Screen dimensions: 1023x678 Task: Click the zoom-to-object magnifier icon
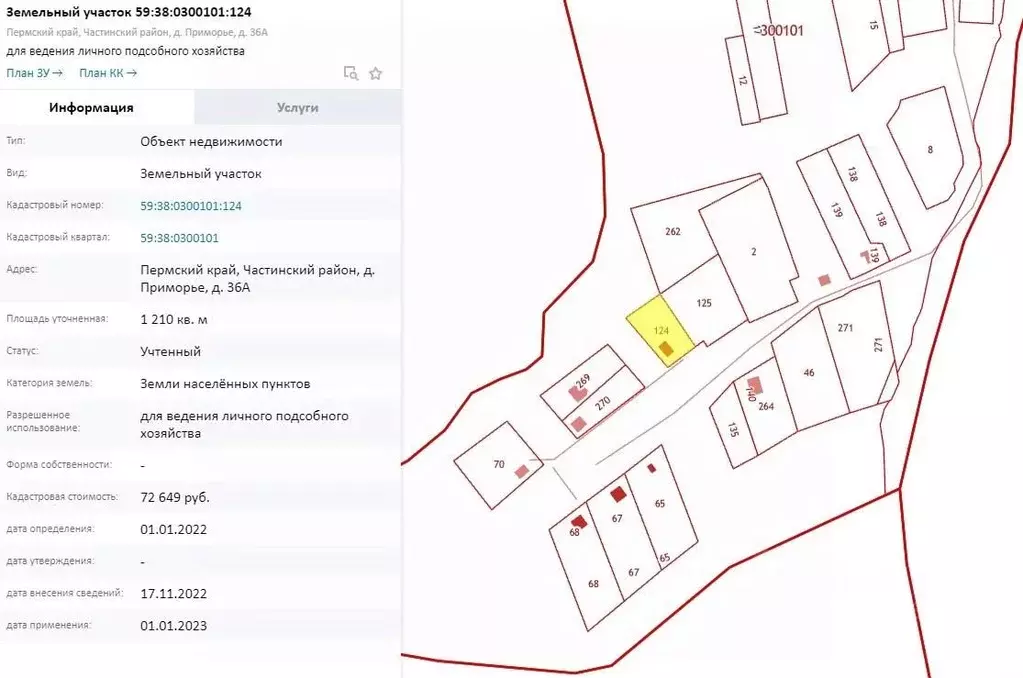(350, 73)
